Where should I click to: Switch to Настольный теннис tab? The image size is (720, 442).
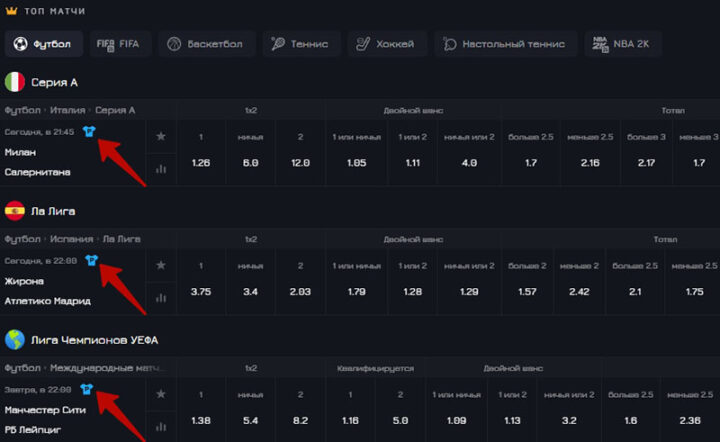[x=504, y=44]
